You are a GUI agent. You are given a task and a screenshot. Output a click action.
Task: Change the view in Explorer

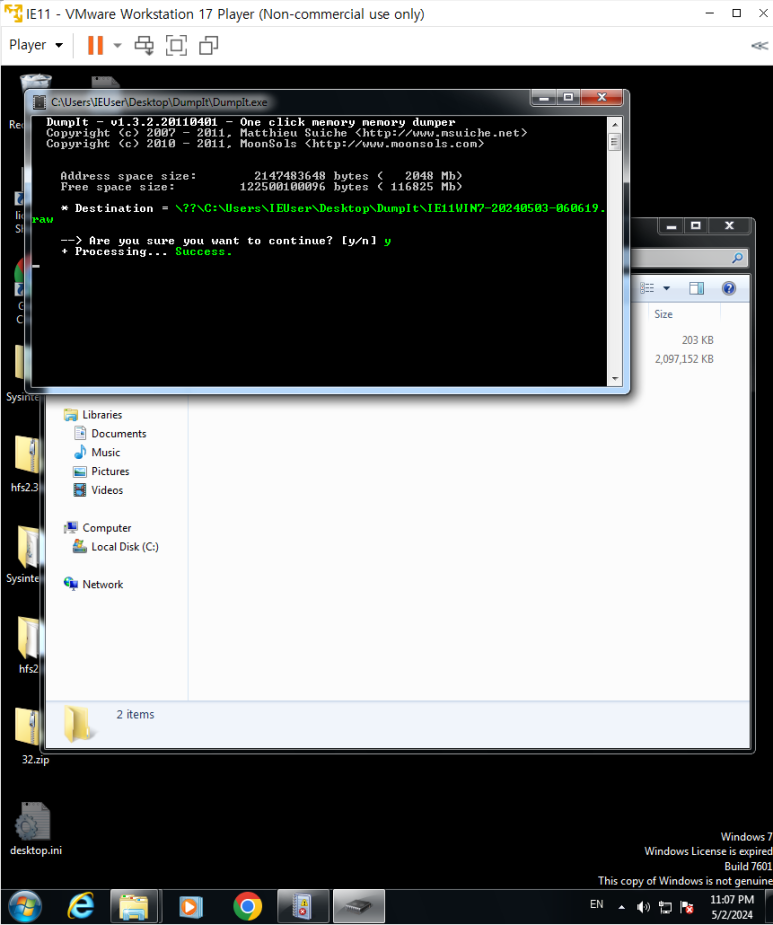[647, 288]
